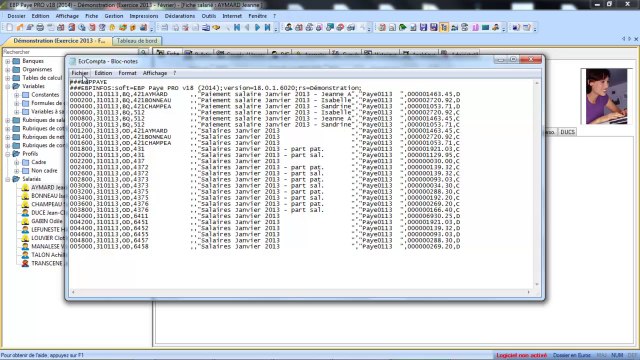Collapse the Variables tree node
The image size is (640, 360).
point(8,87)
